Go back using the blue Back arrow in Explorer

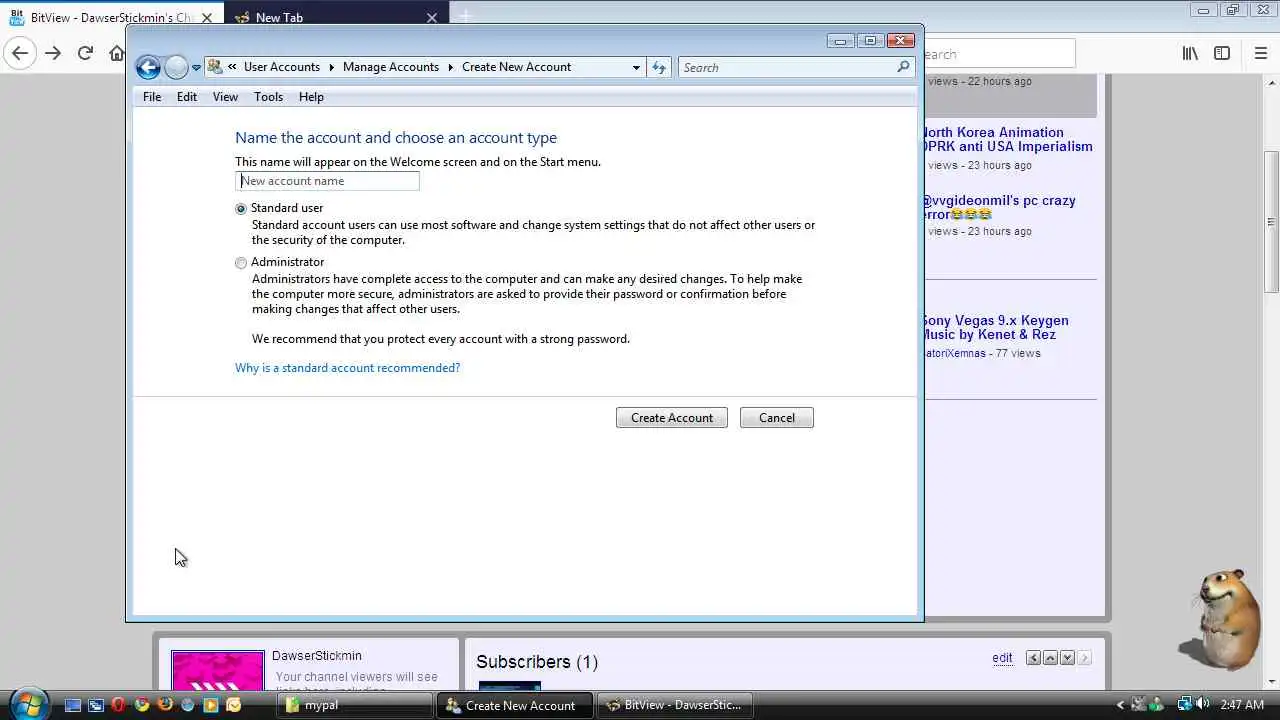(148, 67)
